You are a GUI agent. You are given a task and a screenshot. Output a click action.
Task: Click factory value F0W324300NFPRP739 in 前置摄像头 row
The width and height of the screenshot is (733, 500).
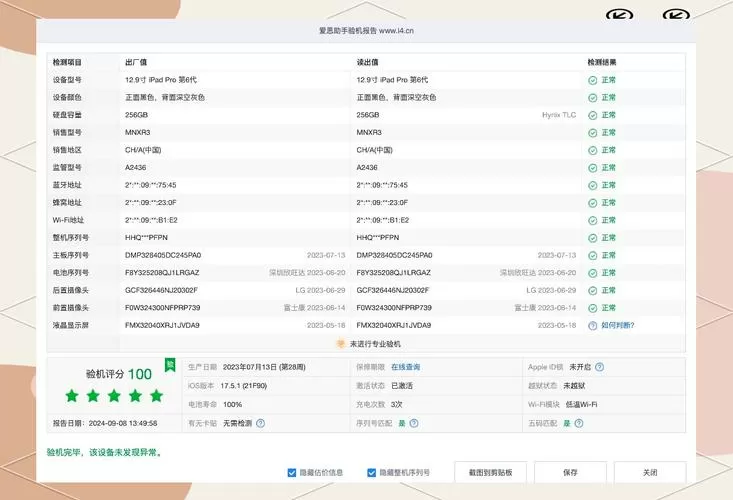coord(162,307)
